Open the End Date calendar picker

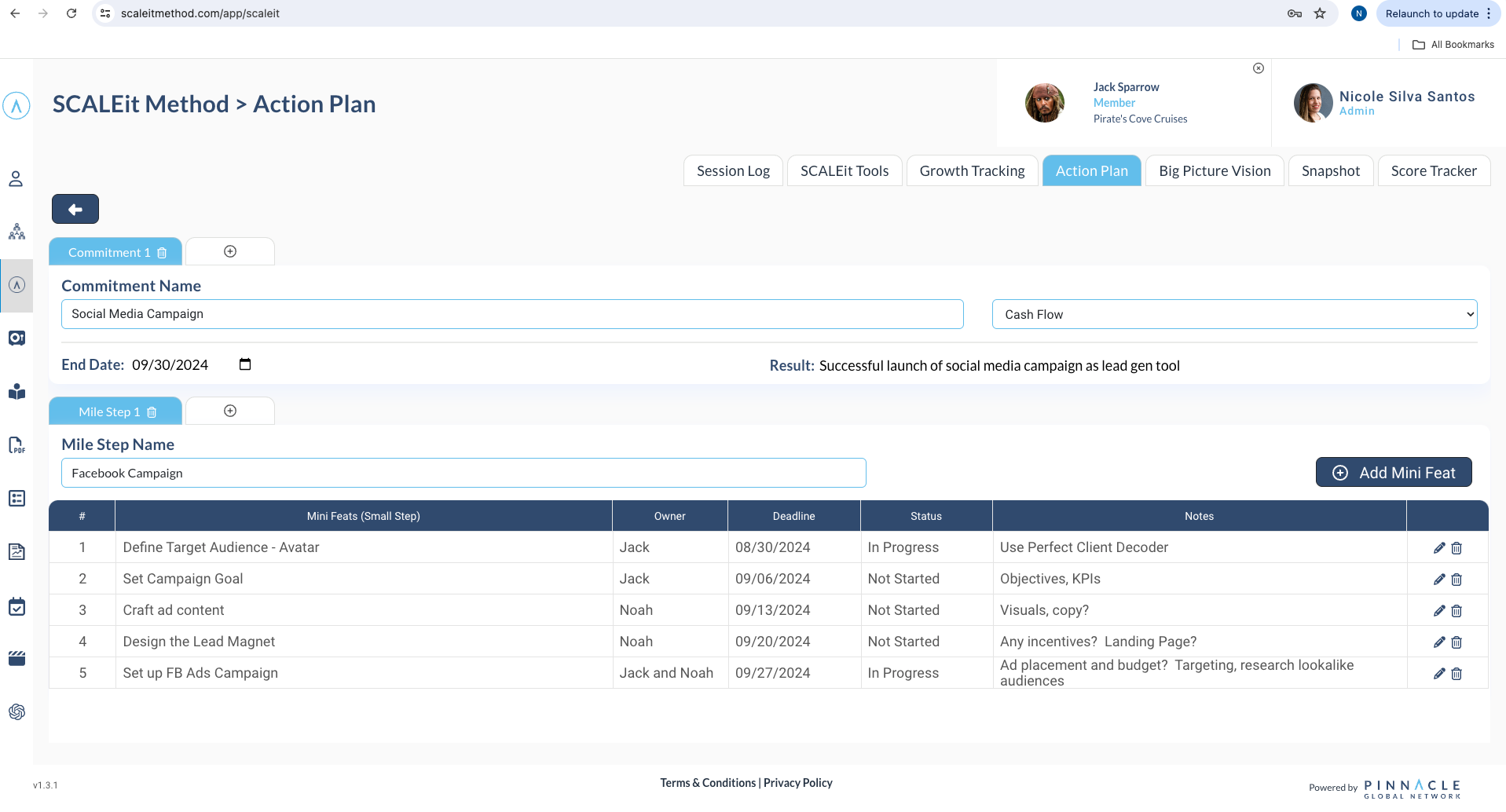click(x=245, y=364)
